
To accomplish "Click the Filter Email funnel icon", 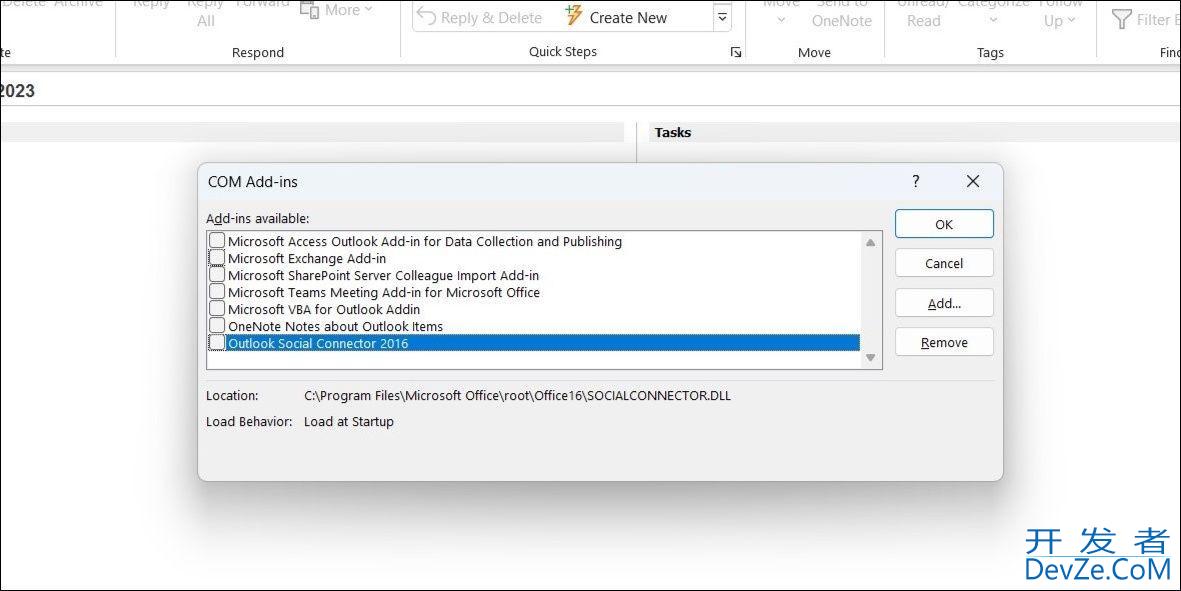I will coord(1121,19).
